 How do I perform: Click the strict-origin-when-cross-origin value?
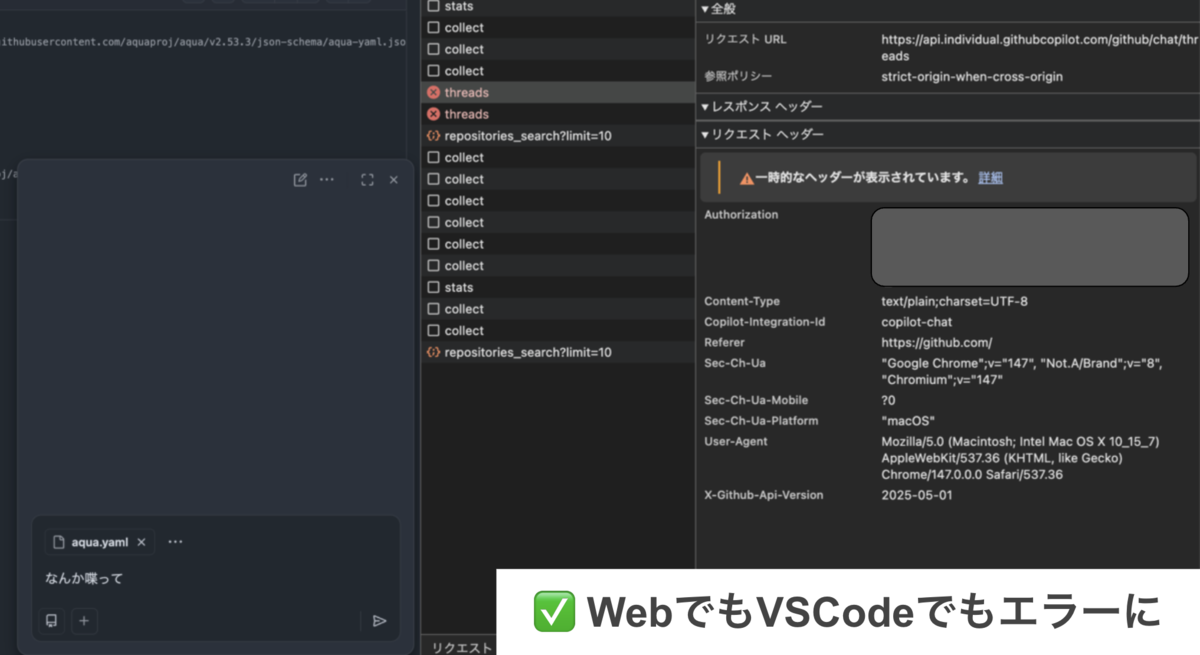coord(971,76)
